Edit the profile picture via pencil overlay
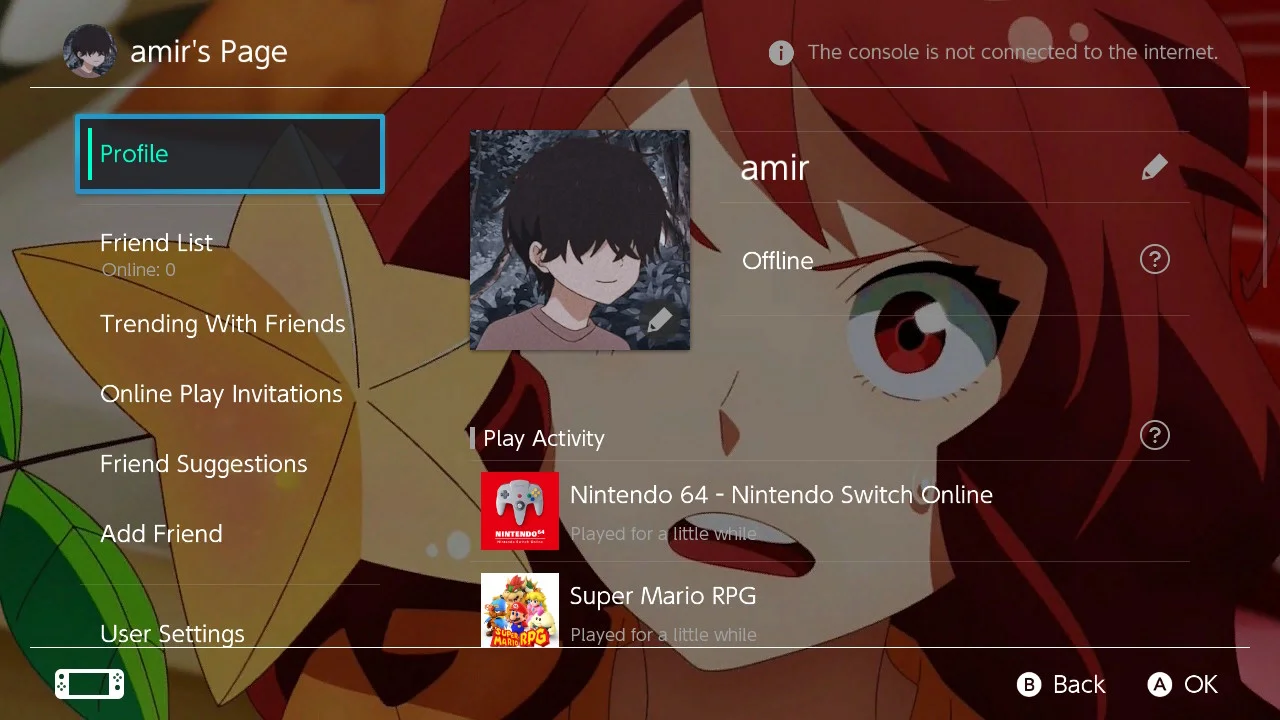The image size is (1280, 720). [659, 320]
